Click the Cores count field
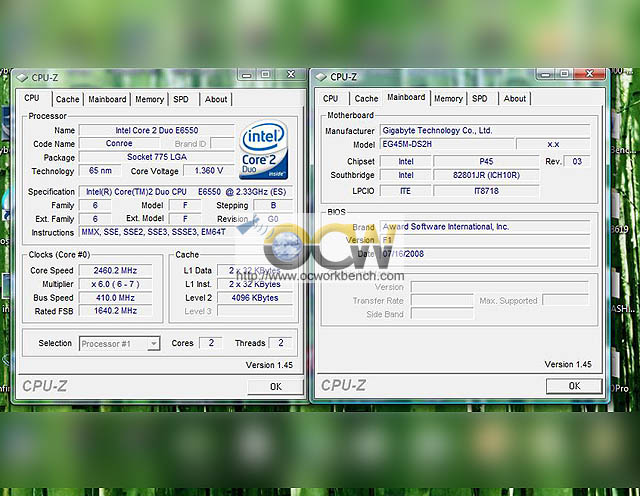Viewport: 640px width, 496px height. tap(211, 343)
